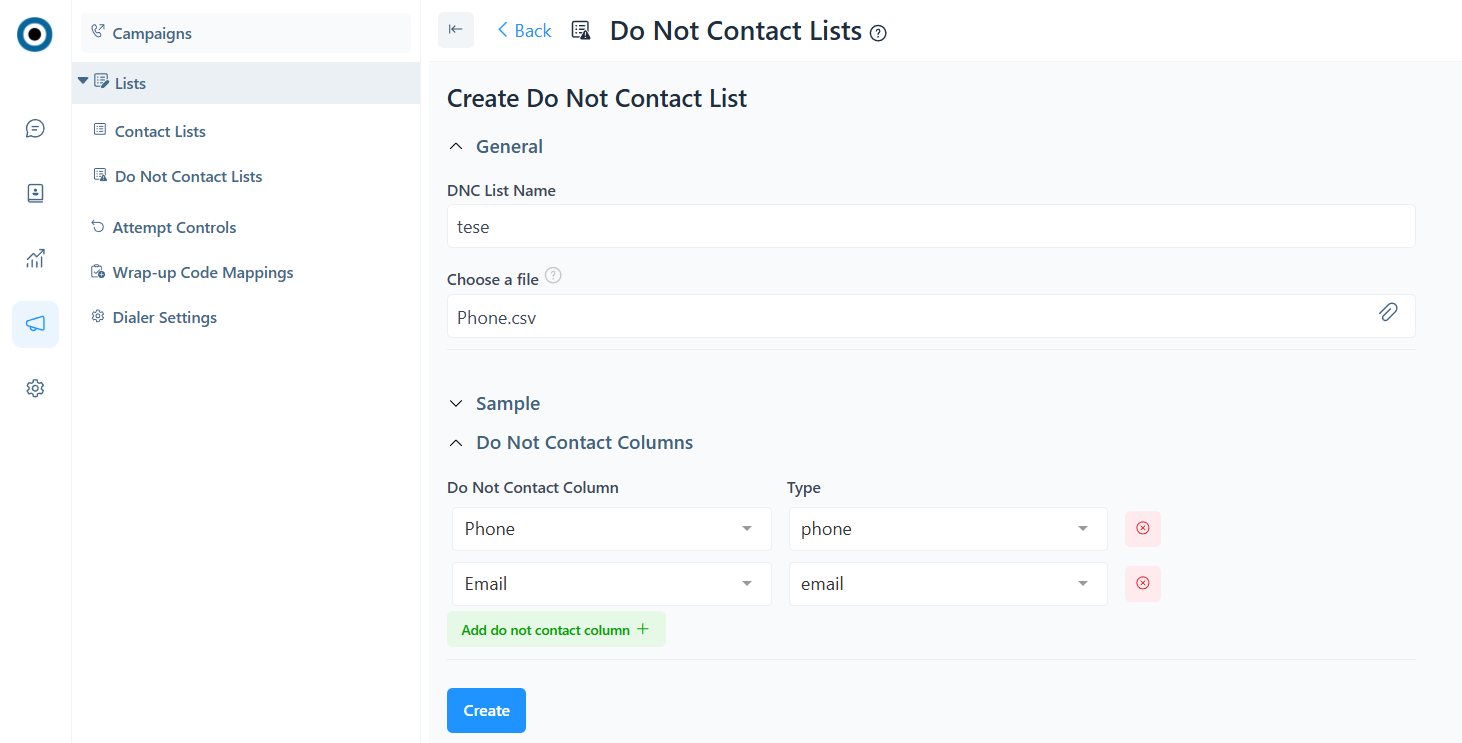
Task: Click Add do not contact column
Action: (555, 630)
